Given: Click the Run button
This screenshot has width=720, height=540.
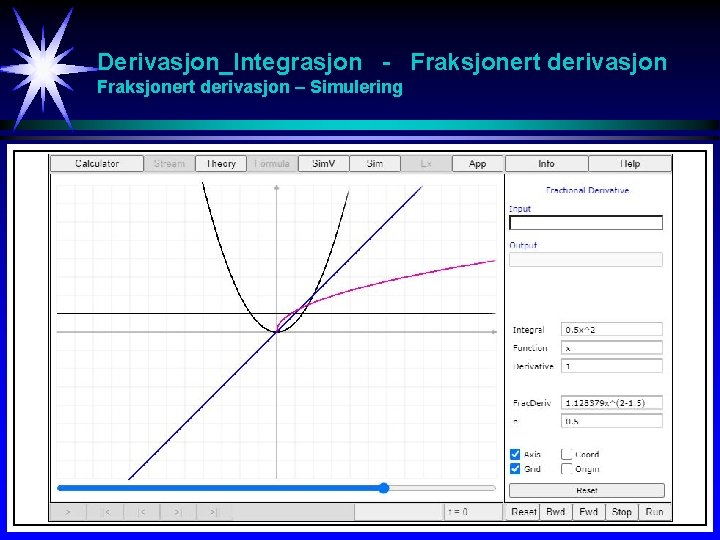Looking at the screenshot, I should [654, 512].
